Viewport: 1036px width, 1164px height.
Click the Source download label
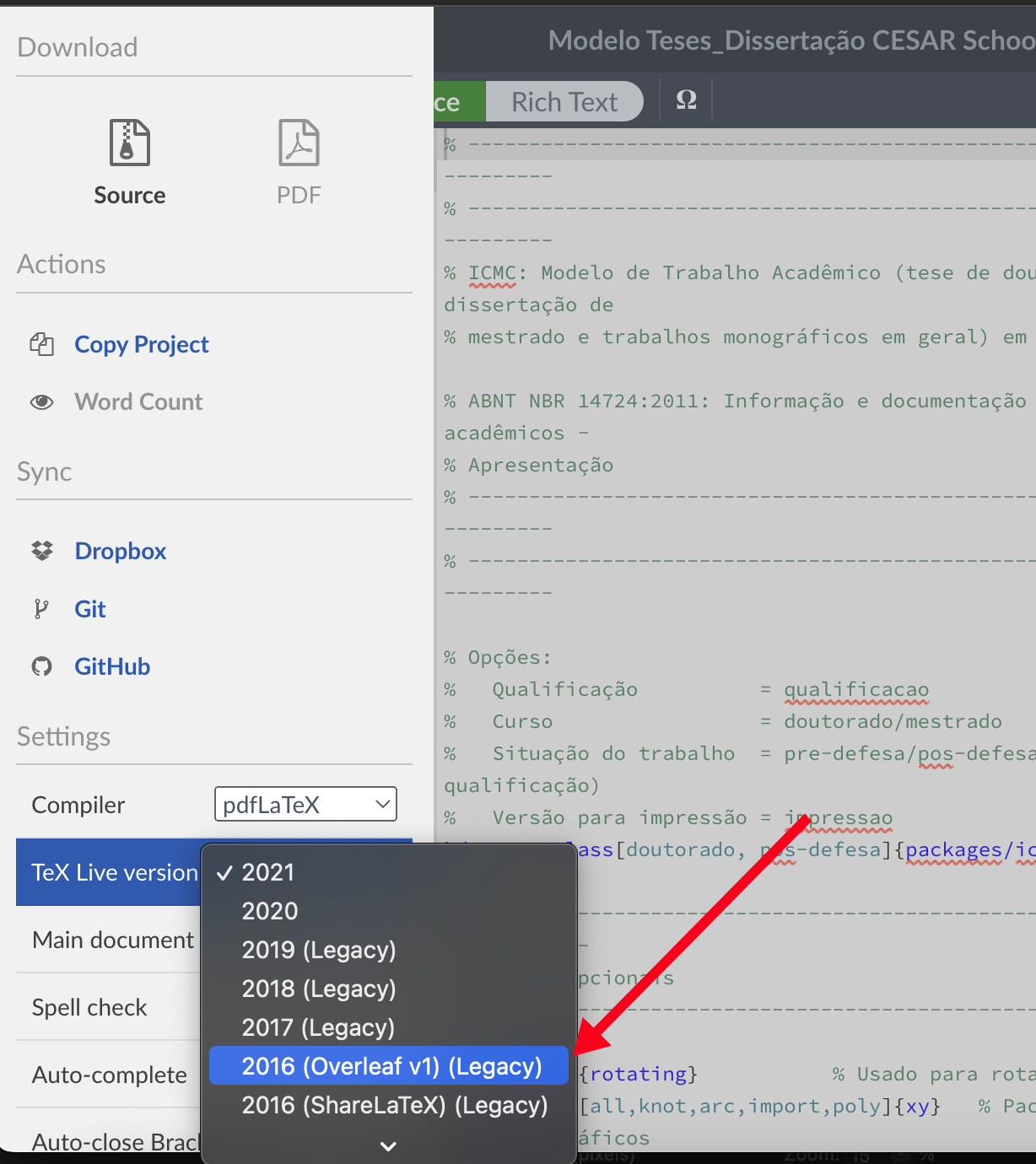pos(130,195)
